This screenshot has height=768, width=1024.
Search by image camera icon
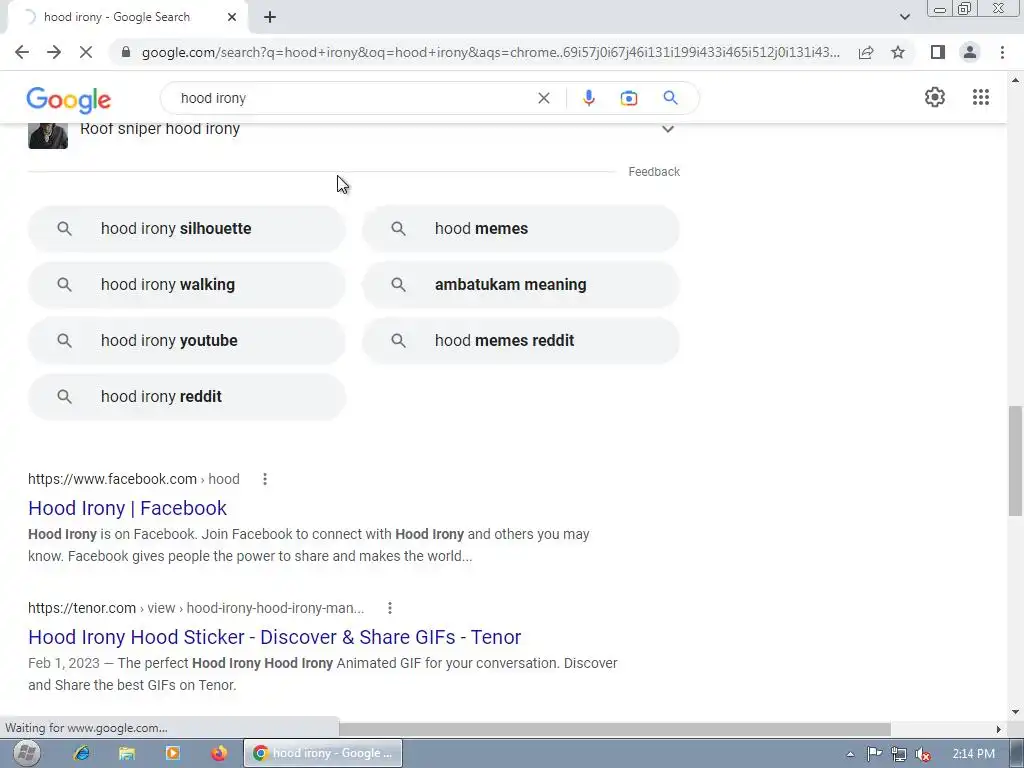628,98
